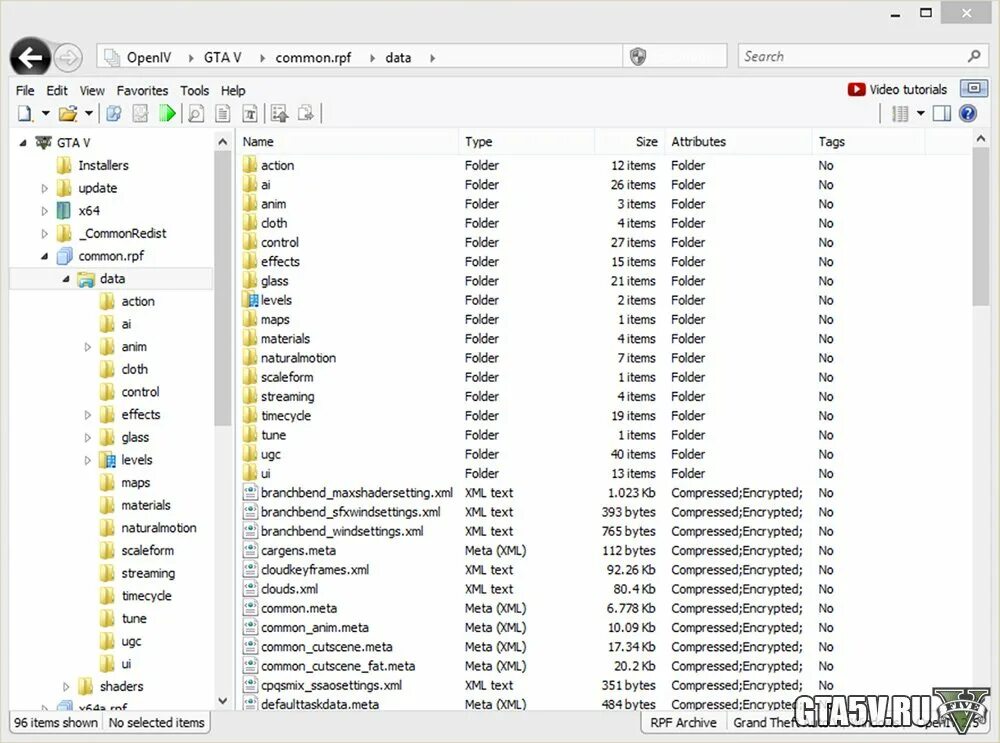Click the Search input field
The height and width of the screenshot is (743, 1000).
(x=864, y=56)
